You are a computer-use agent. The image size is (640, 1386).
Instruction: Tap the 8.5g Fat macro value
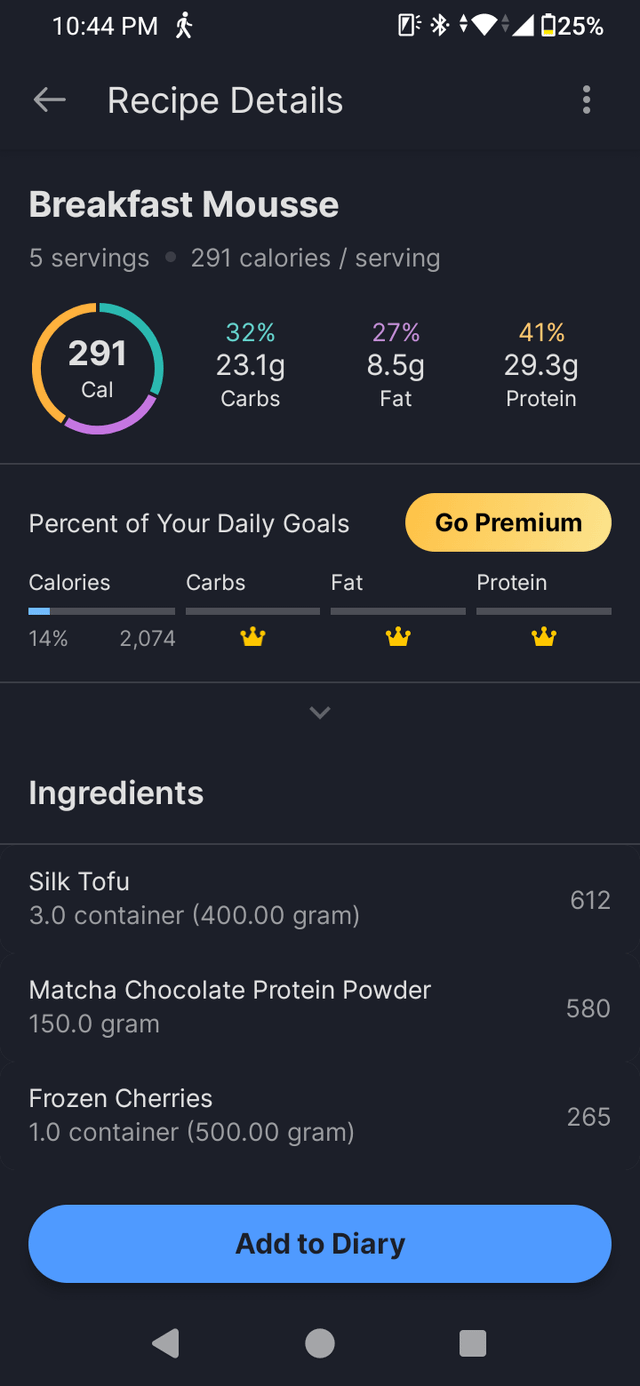(396, 366)
